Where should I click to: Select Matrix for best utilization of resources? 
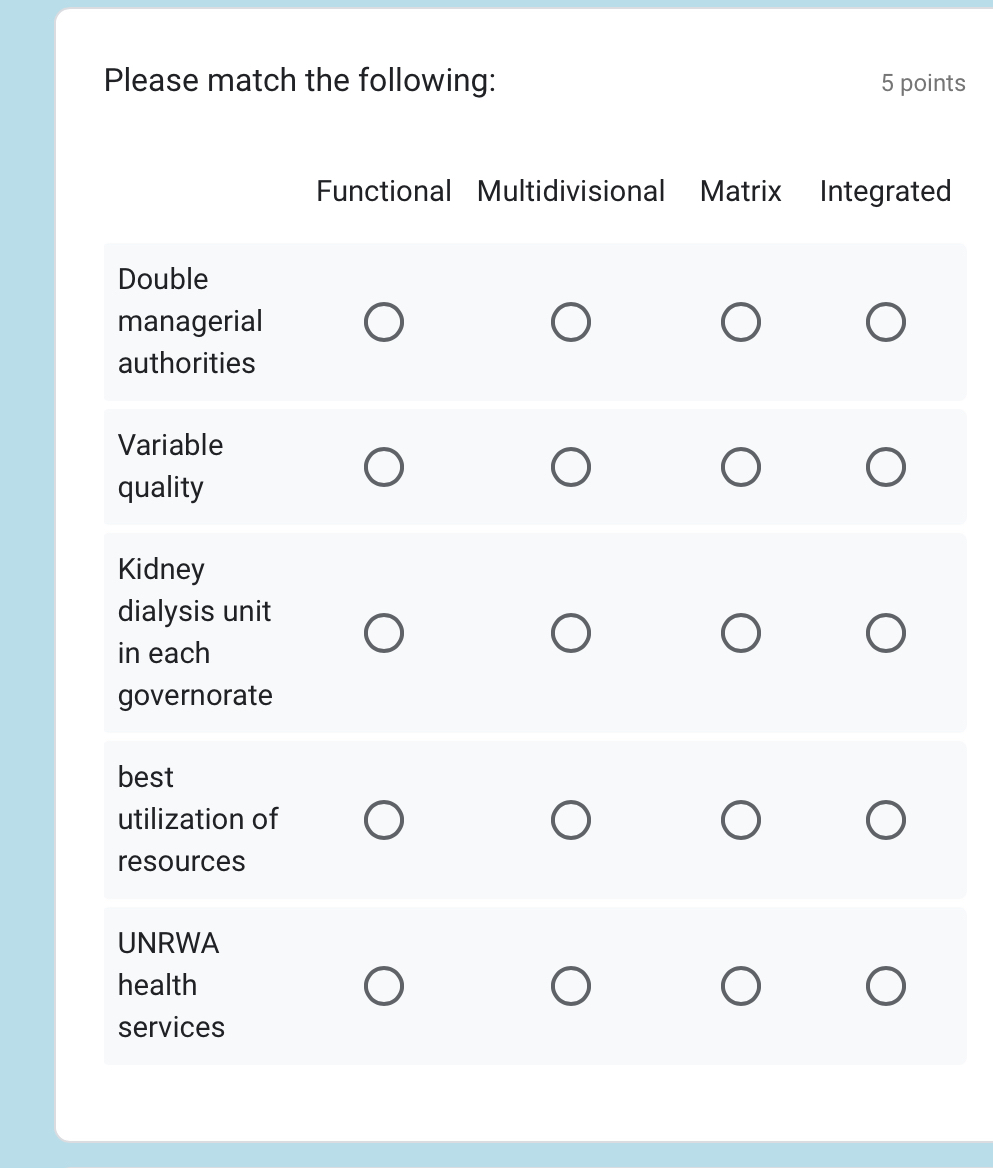point(740,819)
